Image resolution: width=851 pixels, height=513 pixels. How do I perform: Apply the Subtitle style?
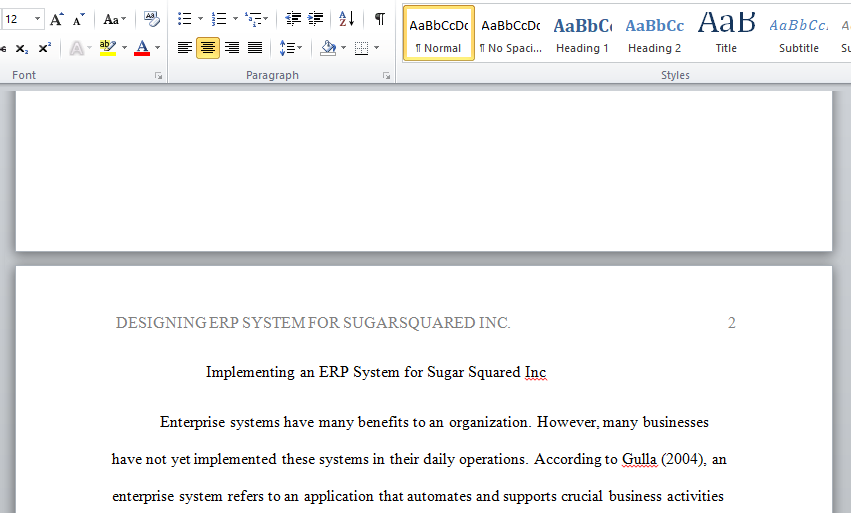798,33
